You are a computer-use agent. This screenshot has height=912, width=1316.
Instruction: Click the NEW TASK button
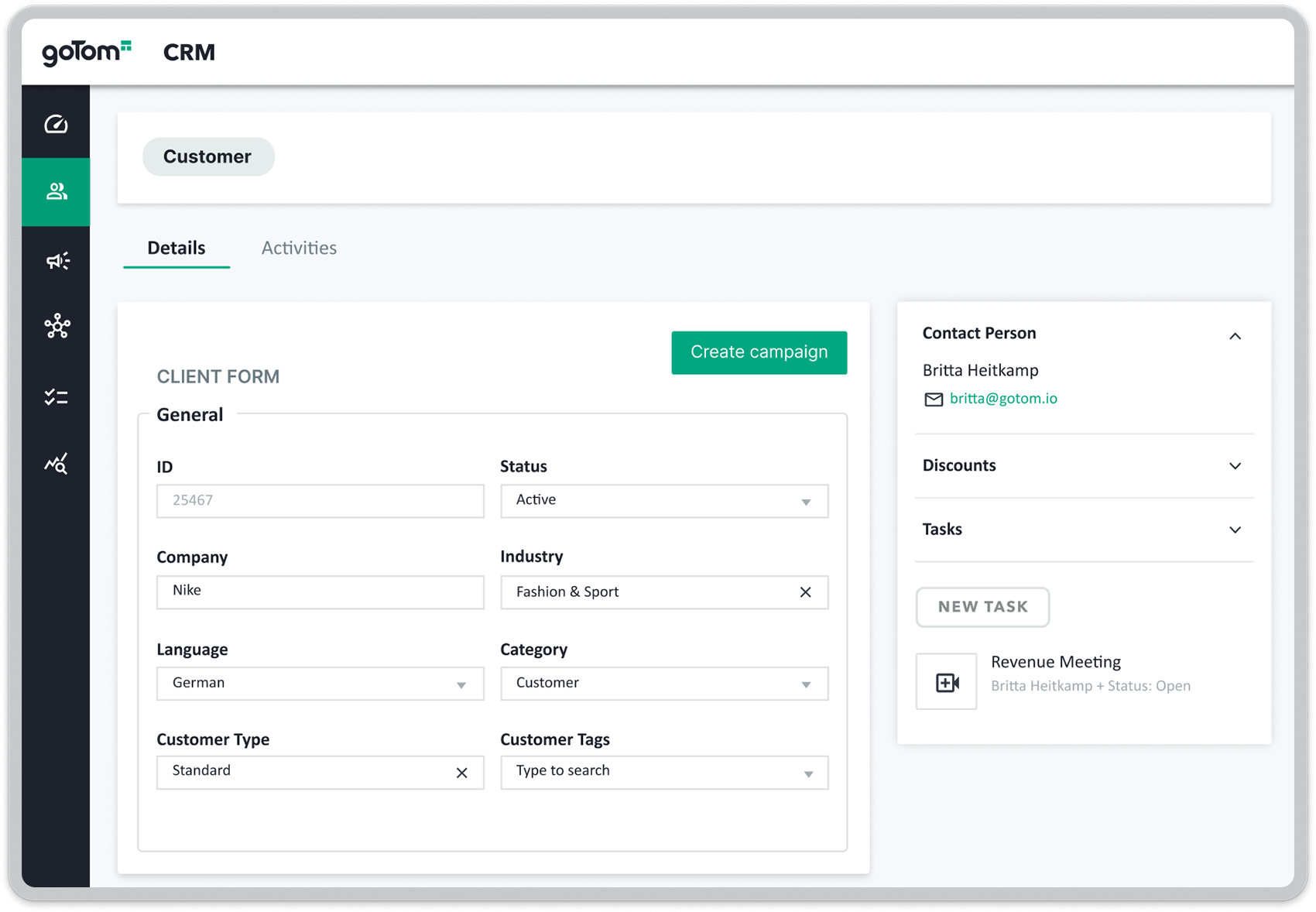982,607
